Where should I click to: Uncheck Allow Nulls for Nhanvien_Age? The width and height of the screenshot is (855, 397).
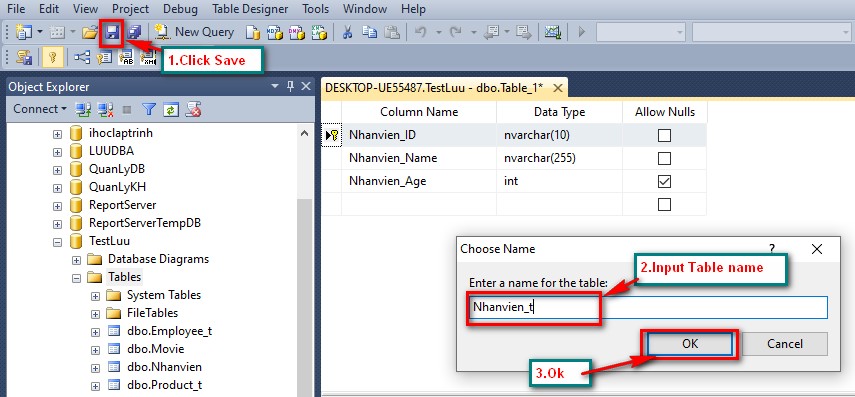point(664,181)
